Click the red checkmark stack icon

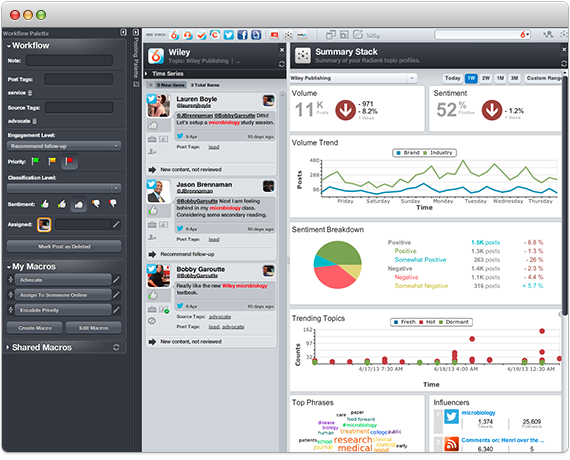point(201,35)
